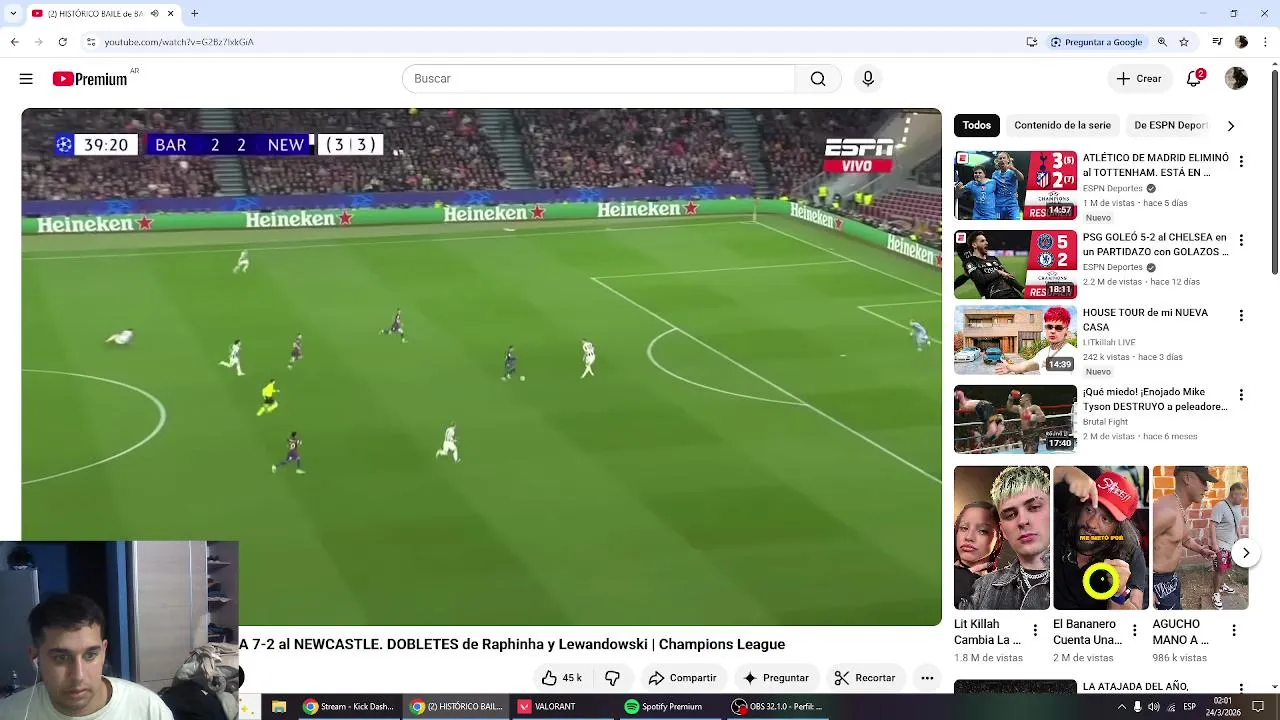Click the page vertical scrollbar

[1275, 170]
